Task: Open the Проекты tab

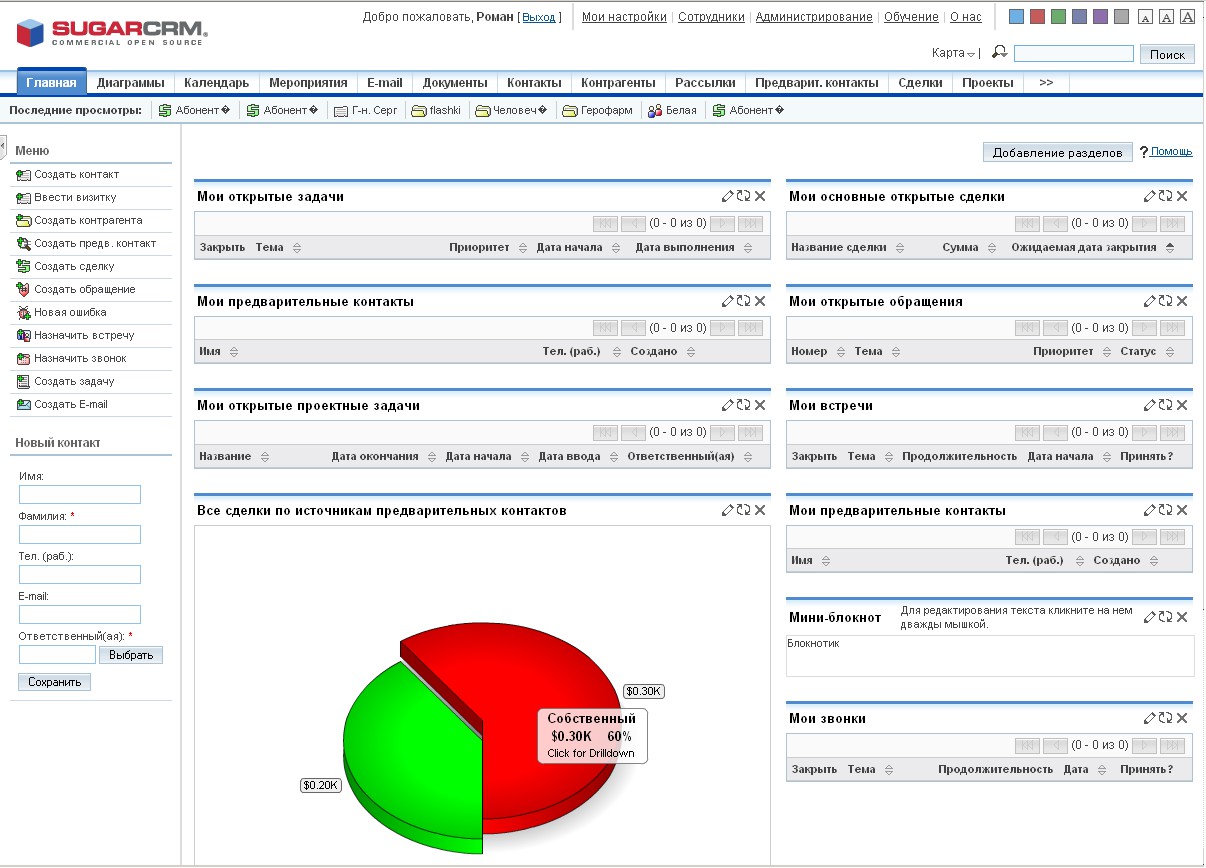Action: [x=988, y=82]
